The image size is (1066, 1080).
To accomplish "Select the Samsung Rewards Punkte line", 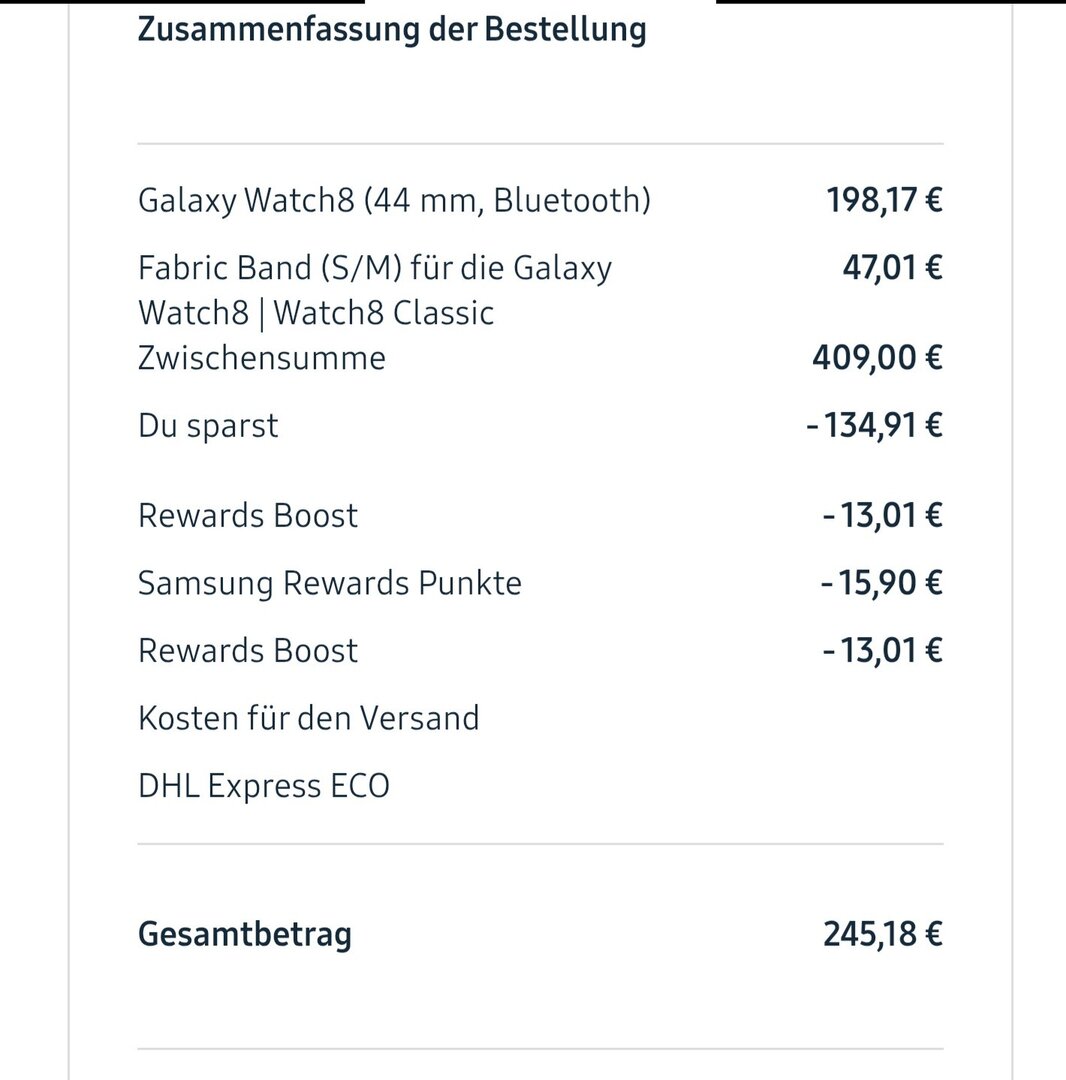I will click(x=330, y=583).
